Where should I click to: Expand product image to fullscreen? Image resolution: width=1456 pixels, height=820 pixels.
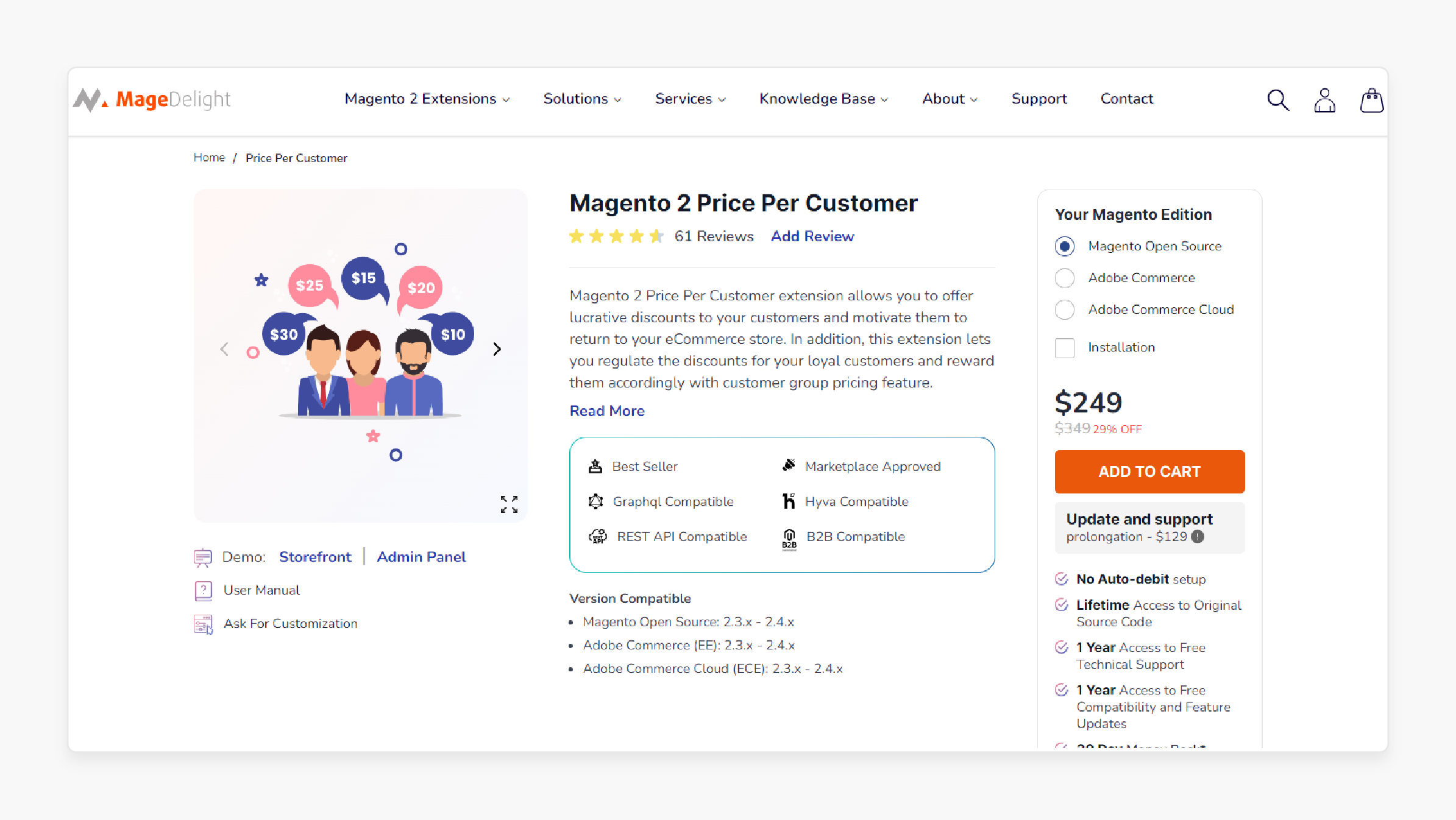[x=509, y=504]
